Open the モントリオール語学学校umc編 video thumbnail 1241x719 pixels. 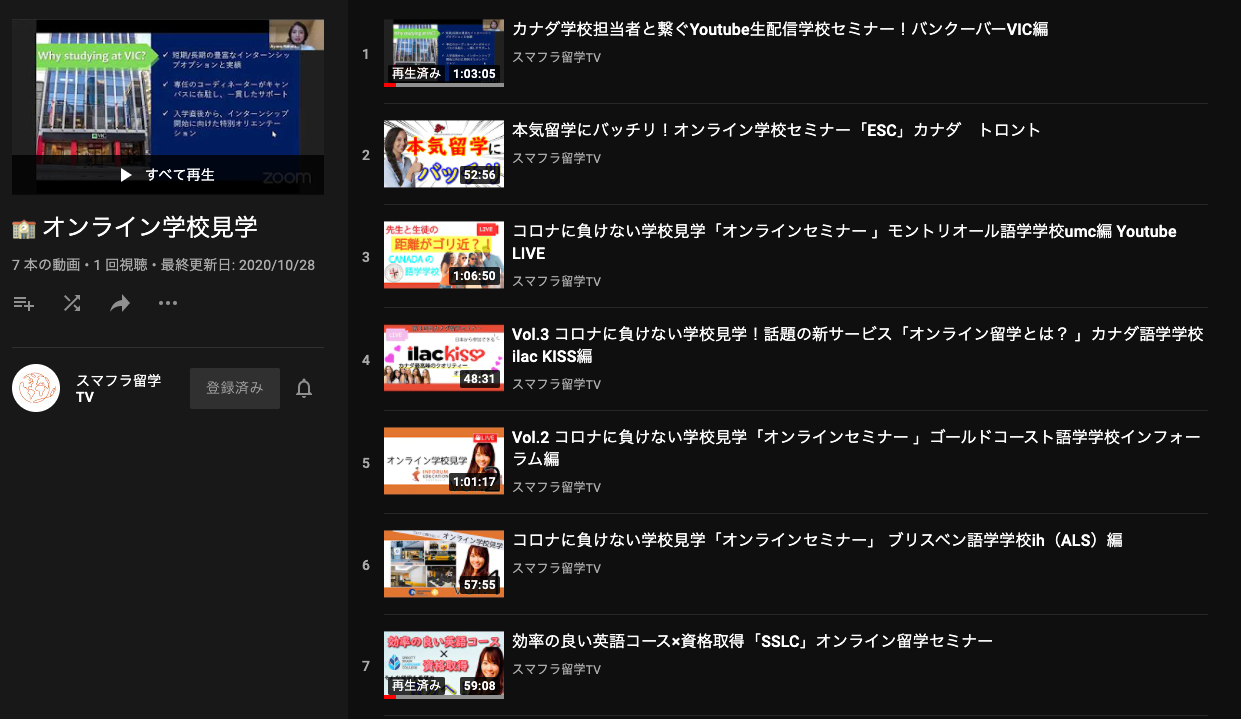click(x=444, y=255)
